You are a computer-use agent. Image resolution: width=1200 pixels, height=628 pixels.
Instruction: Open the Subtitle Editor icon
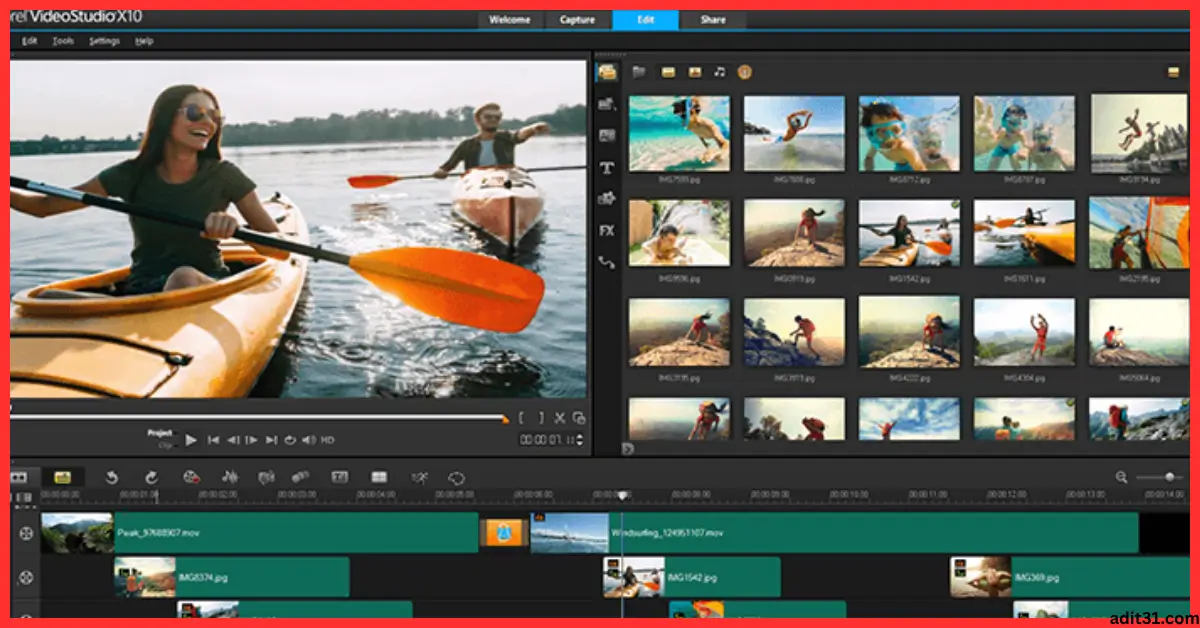click(x=339, y=478)
